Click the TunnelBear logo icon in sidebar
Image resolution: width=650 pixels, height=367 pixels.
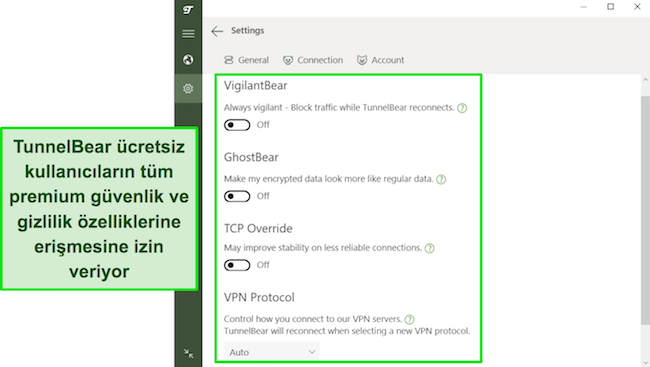[188, 9]
